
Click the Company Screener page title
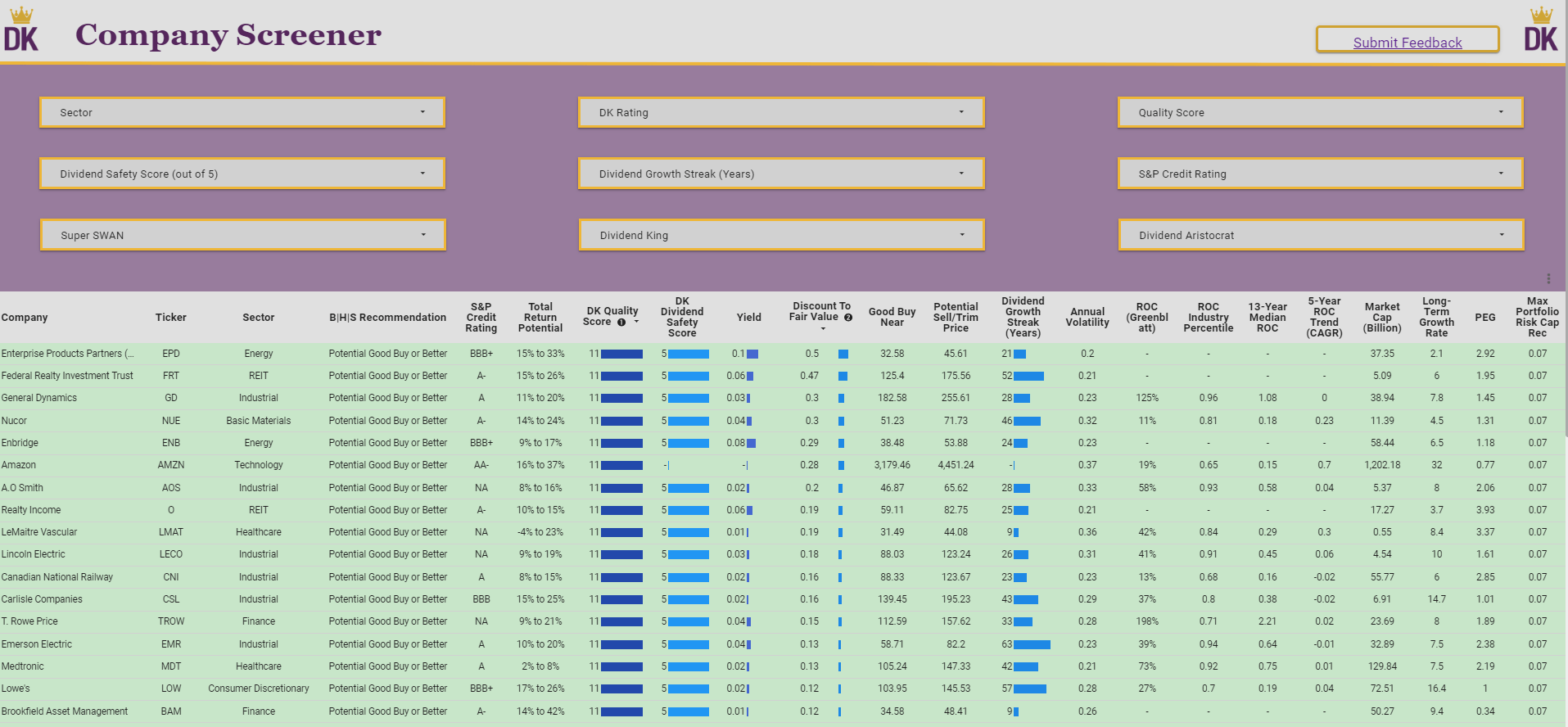(x=228, y=35)
